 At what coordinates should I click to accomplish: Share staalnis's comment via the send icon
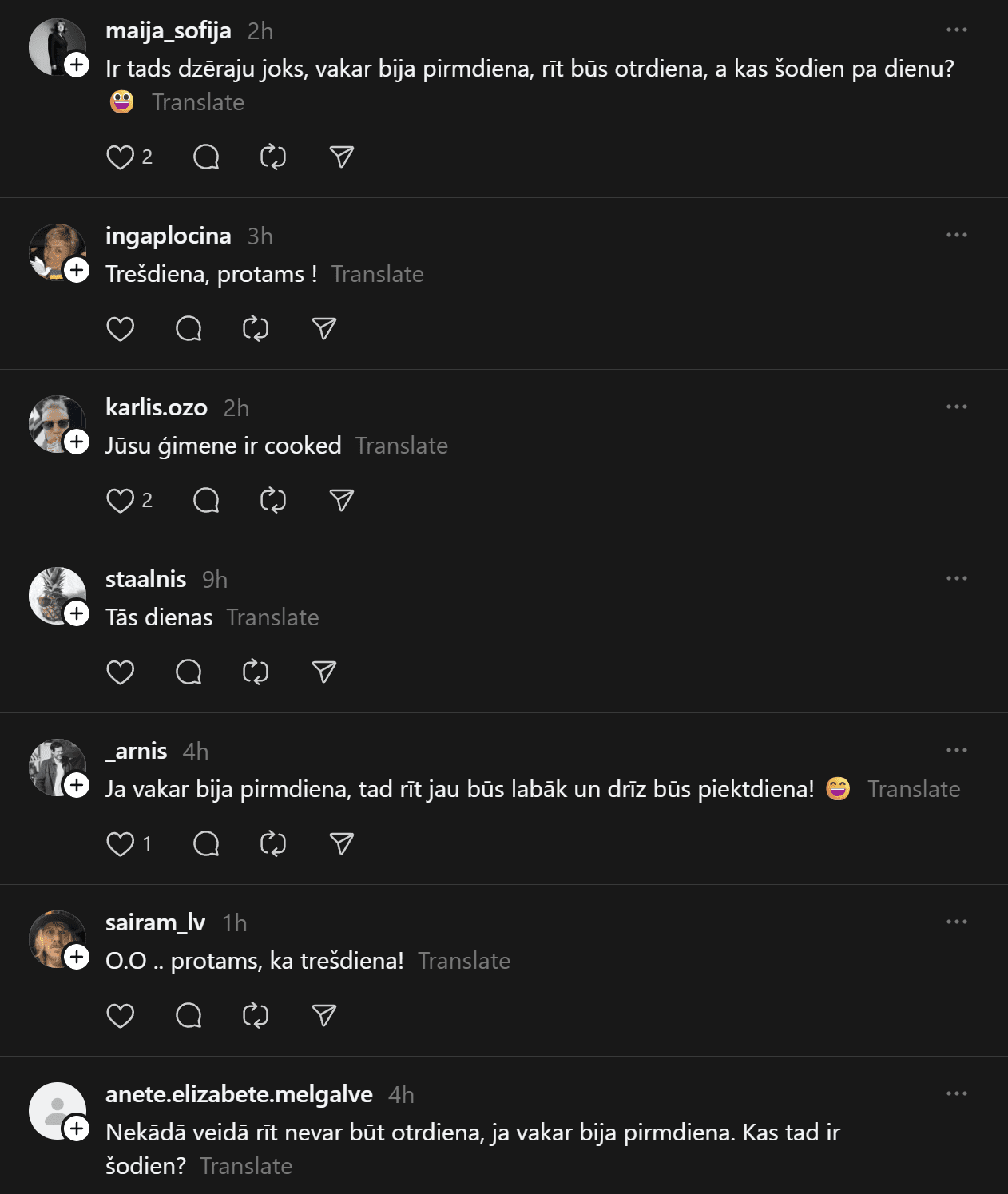(x=323, y=672)
